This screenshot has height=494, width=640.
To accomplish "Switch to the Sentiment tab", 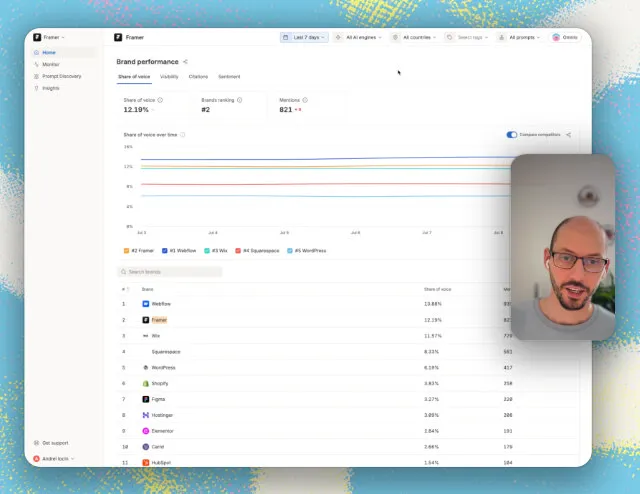I will point(229,76).
